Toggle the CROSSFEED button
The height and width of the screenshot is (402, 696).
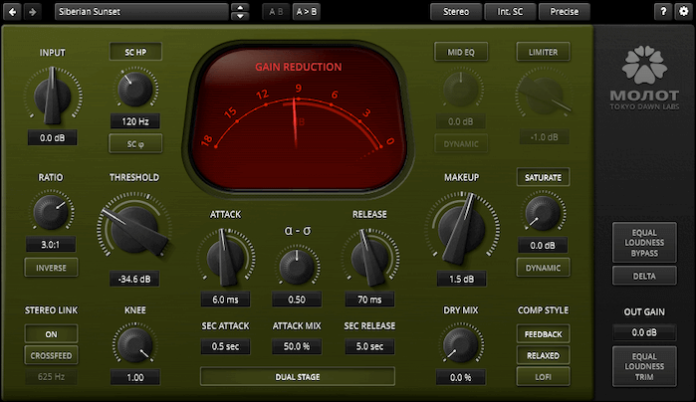coord(51,355)
